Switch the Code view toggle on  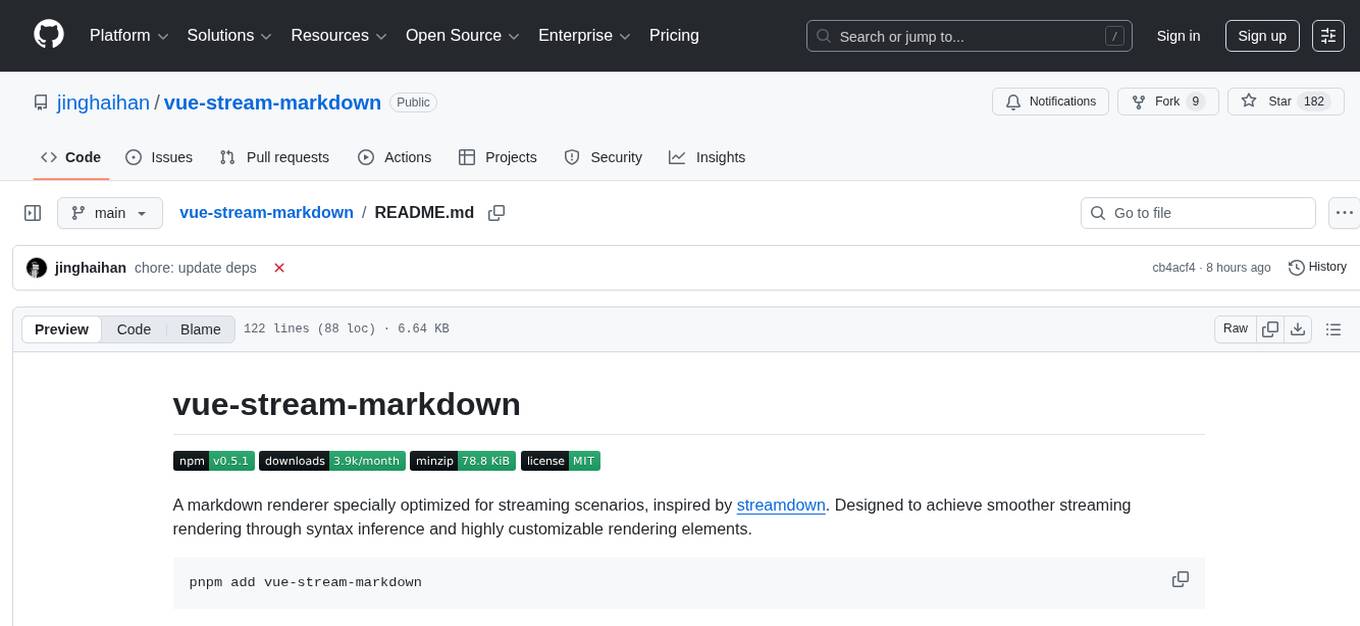[x=133, y=328]
